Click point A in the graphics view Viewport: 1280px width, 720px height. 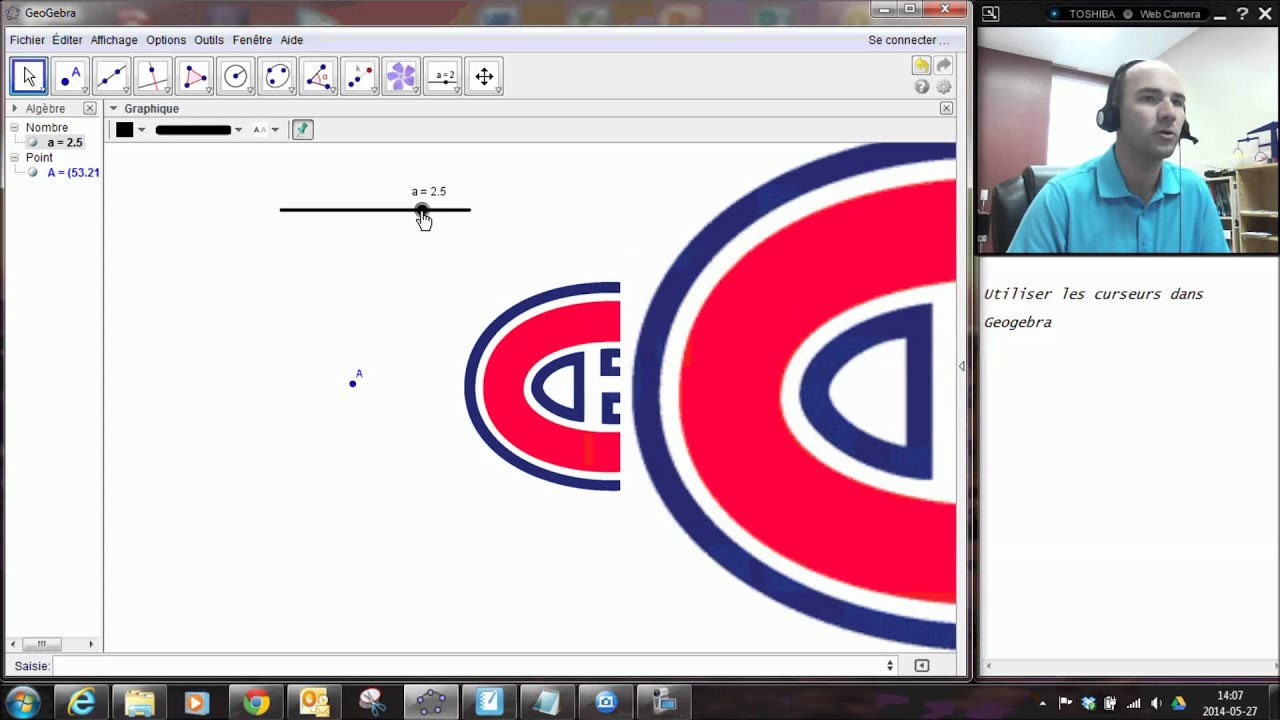pos(352,383)
